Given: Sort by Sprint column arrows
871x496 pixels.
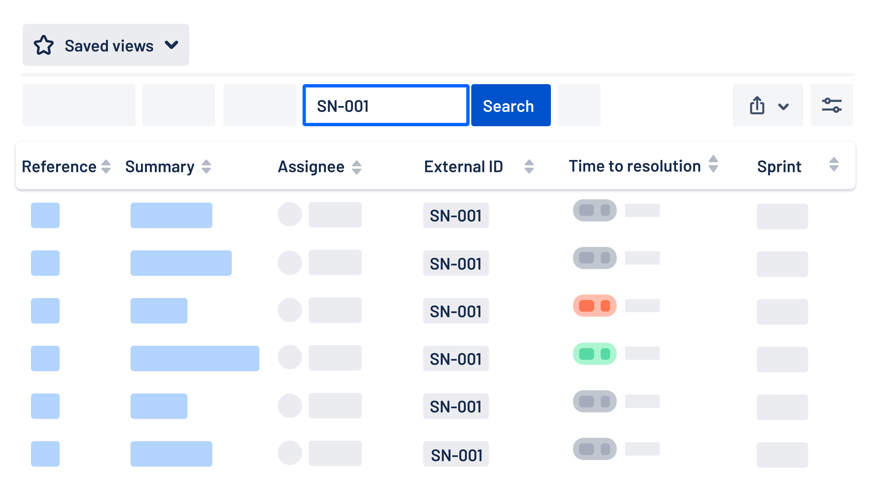Looking at the screenshot, I should click(x=834, y=164).
